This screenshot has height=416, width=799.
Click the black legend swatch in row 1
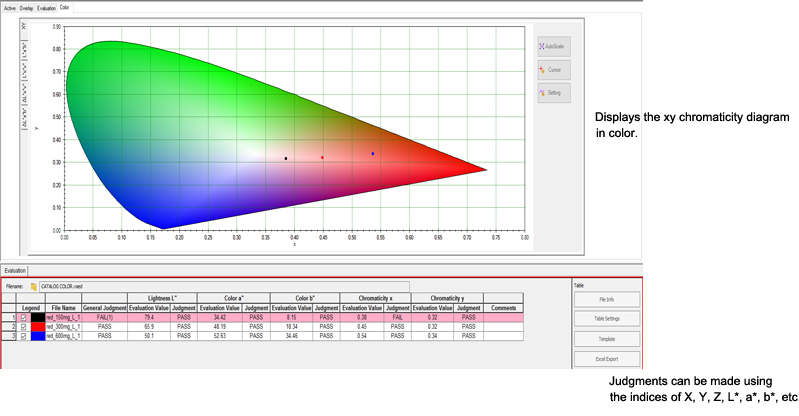click(x=38, y=317)
